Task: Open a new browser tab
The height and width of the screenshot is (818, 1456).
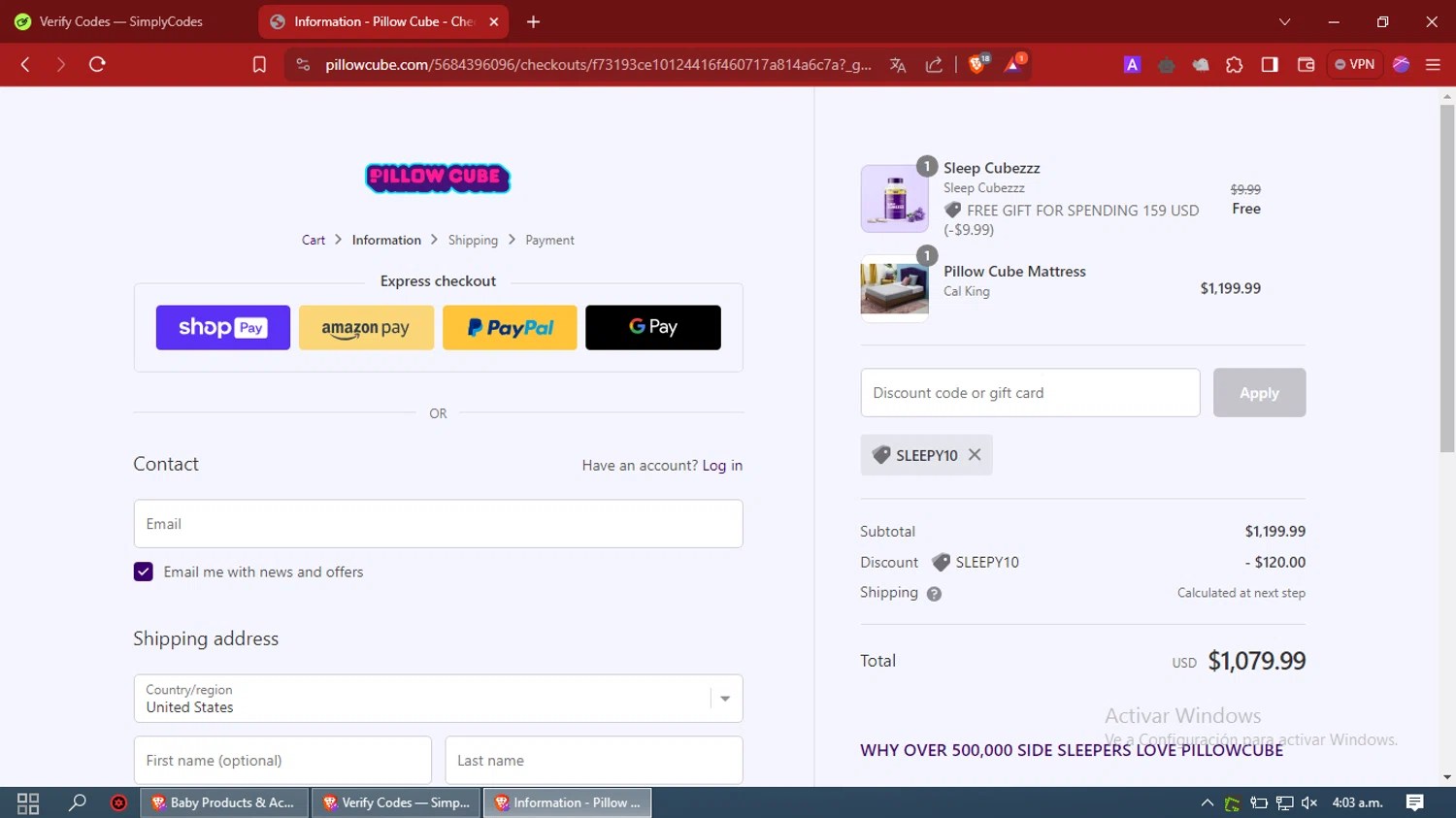Action: (x=533, y=21)
